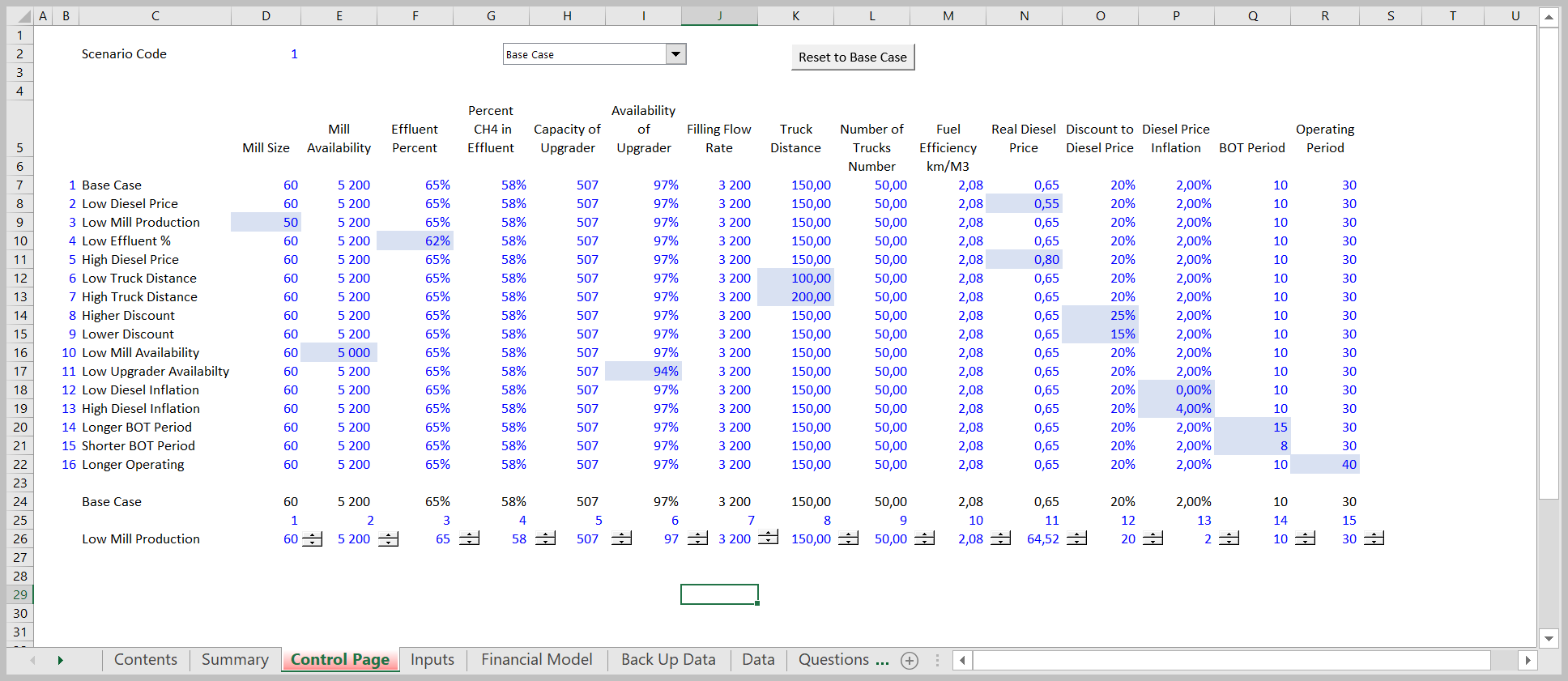Click the horizontal scrollbar left arrow
1568x681 pixels.
tap(962, 660)
